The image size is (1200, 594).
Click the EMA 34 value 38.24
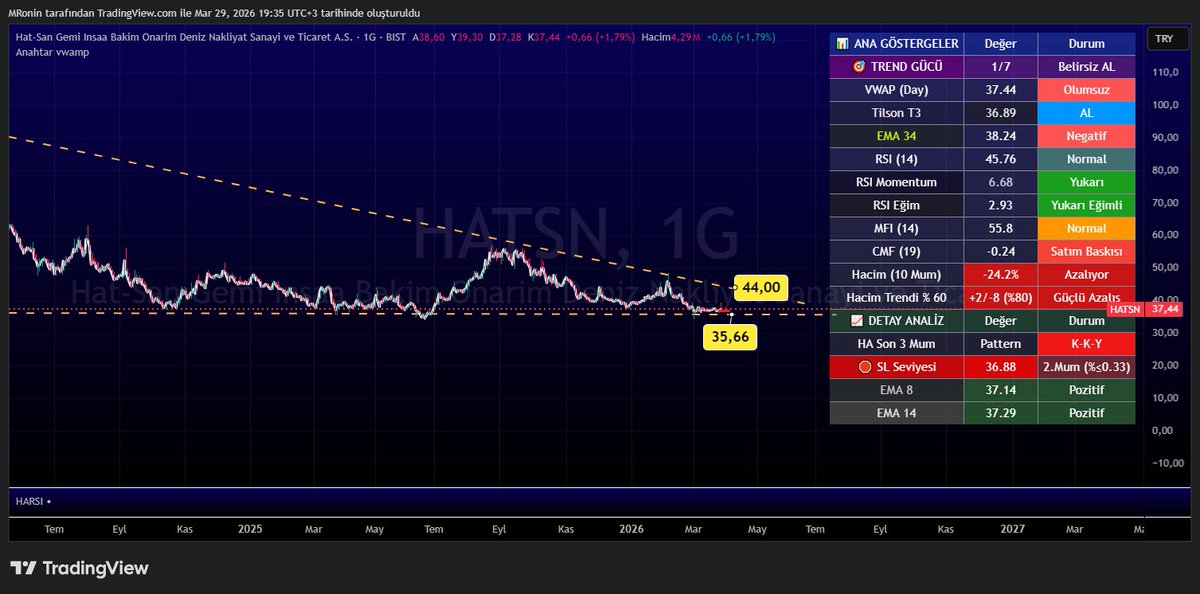coord(1000,136)
